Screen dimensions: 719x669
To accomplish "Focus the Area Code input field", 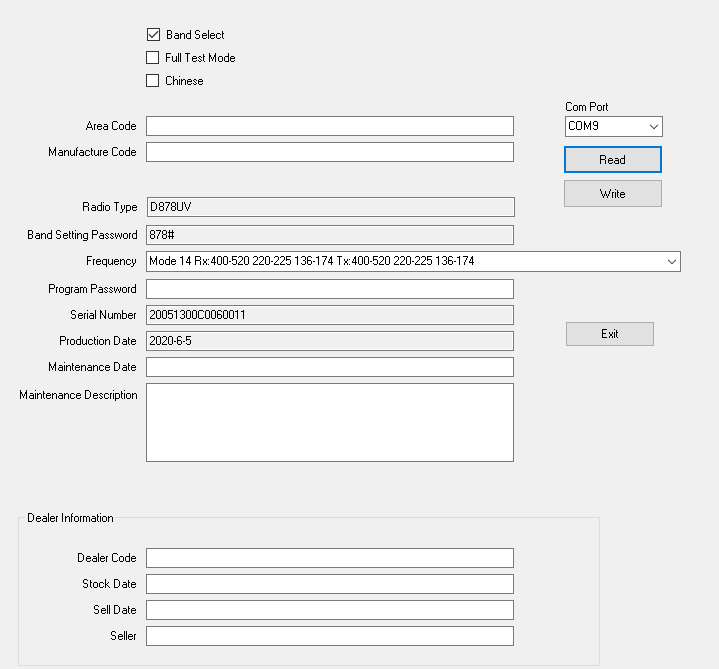I will 330,126.
